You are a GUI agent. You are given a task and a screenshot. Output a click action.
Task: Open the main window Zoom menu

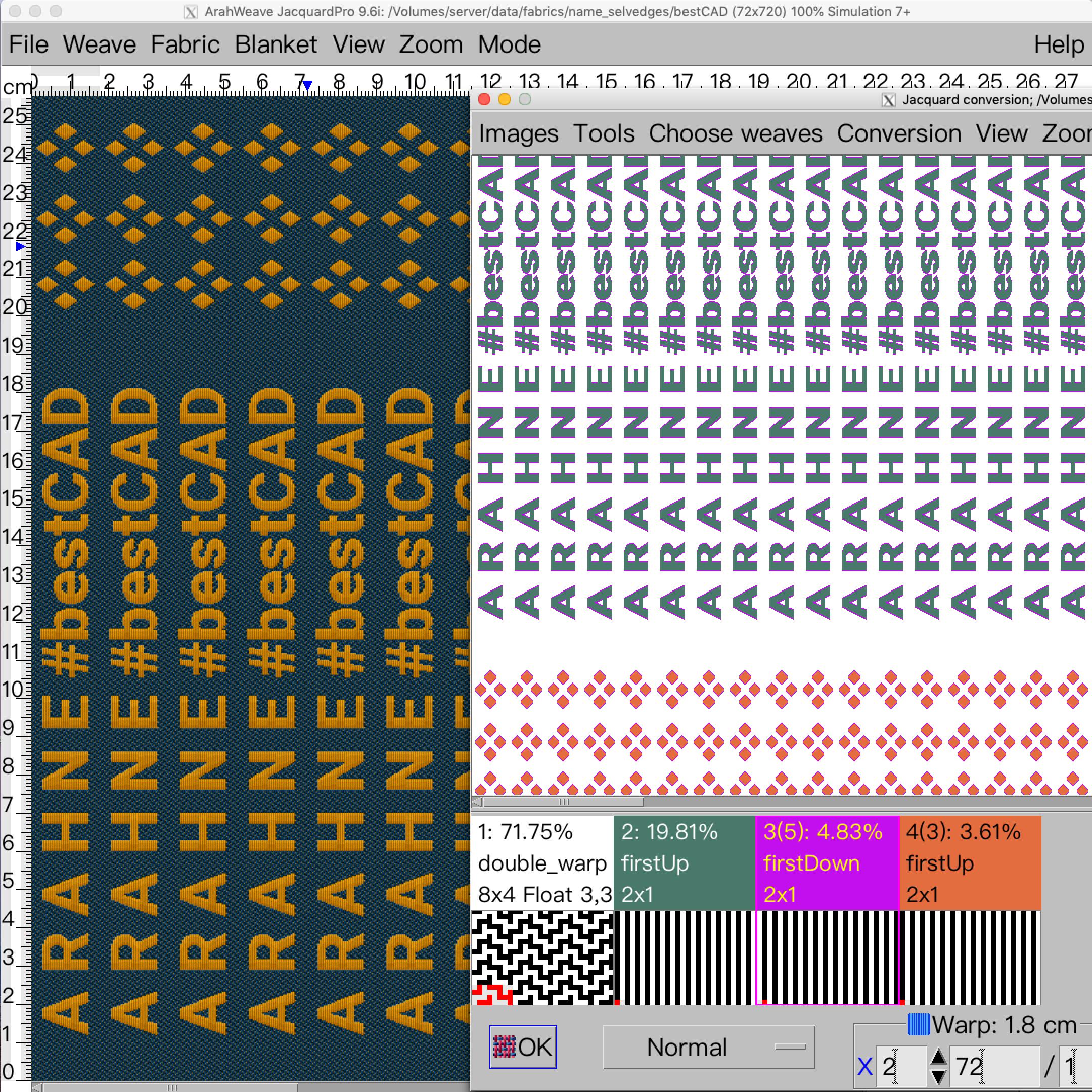431,44
